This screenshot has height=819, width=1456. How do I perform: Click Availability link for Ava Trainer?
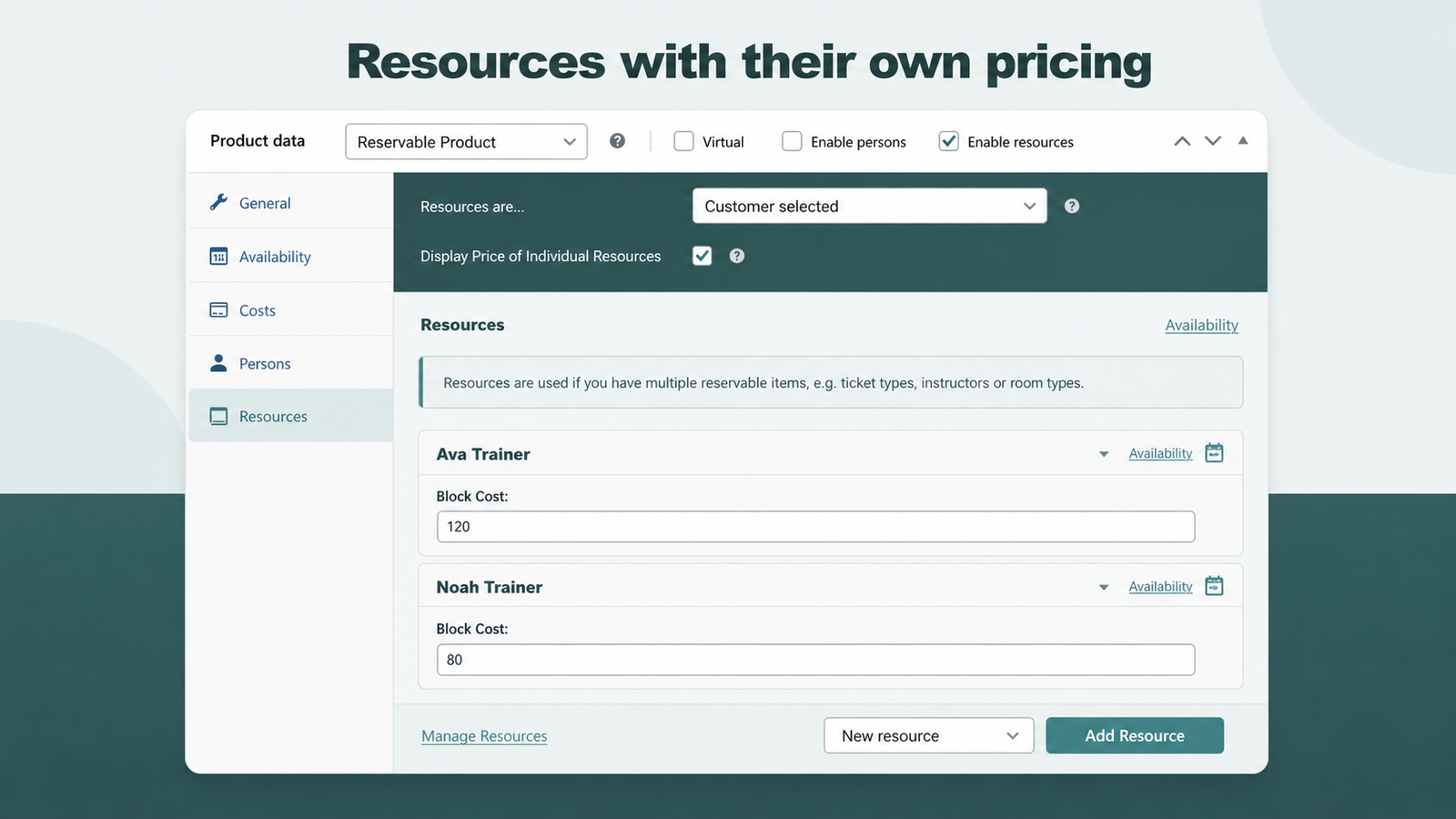point(1160,453)
